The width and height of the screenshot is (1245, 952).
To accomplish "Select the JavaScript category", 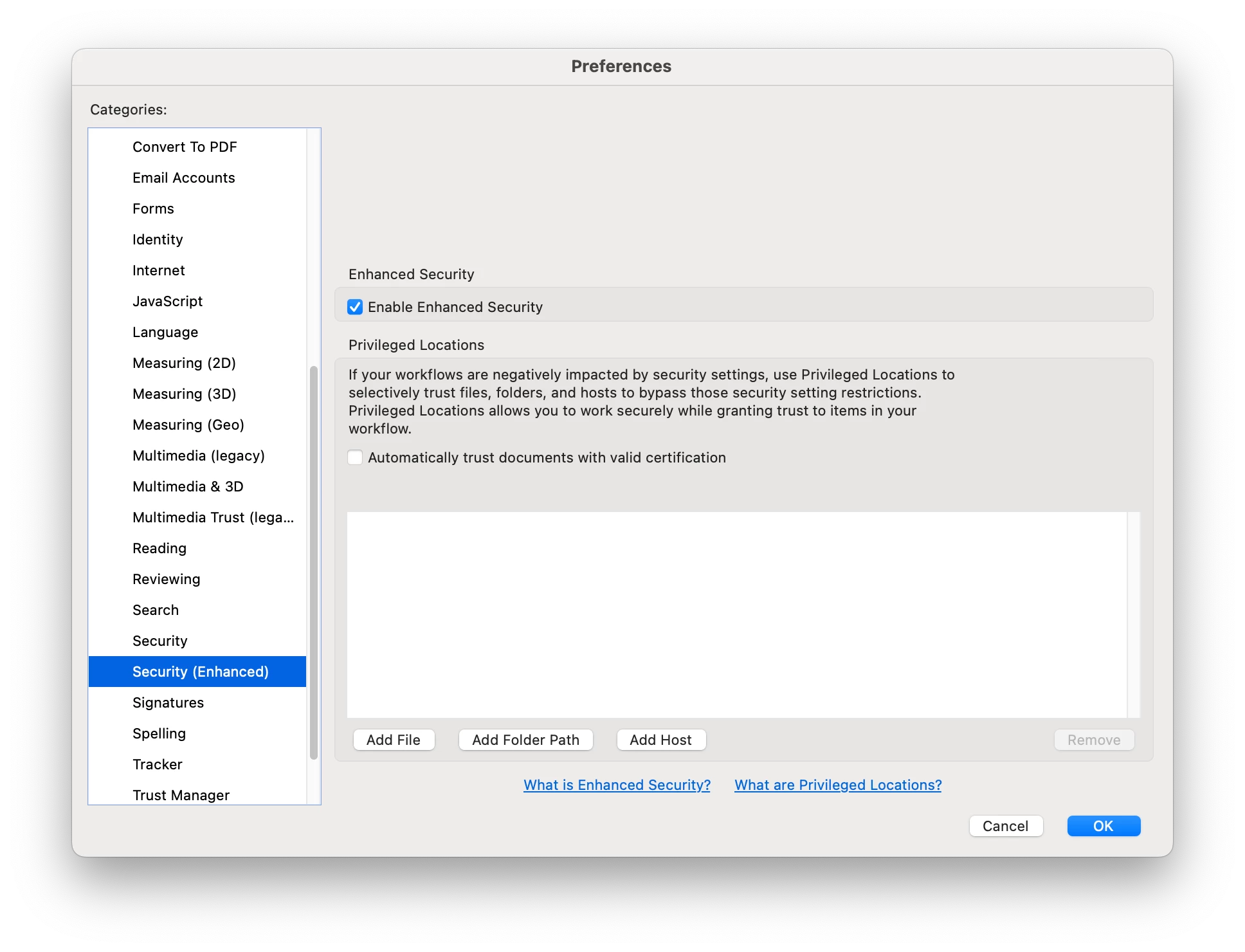I will 167,301.
